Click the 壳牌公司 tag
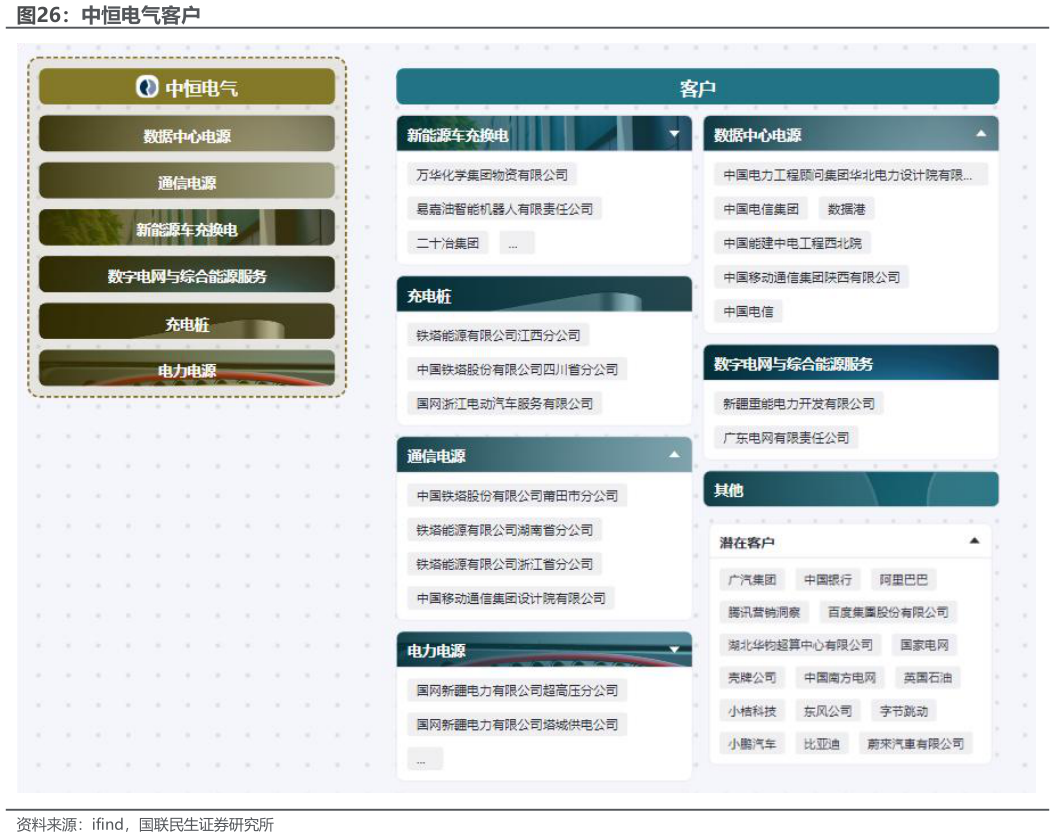The image size is (1055, 837). 752,678
